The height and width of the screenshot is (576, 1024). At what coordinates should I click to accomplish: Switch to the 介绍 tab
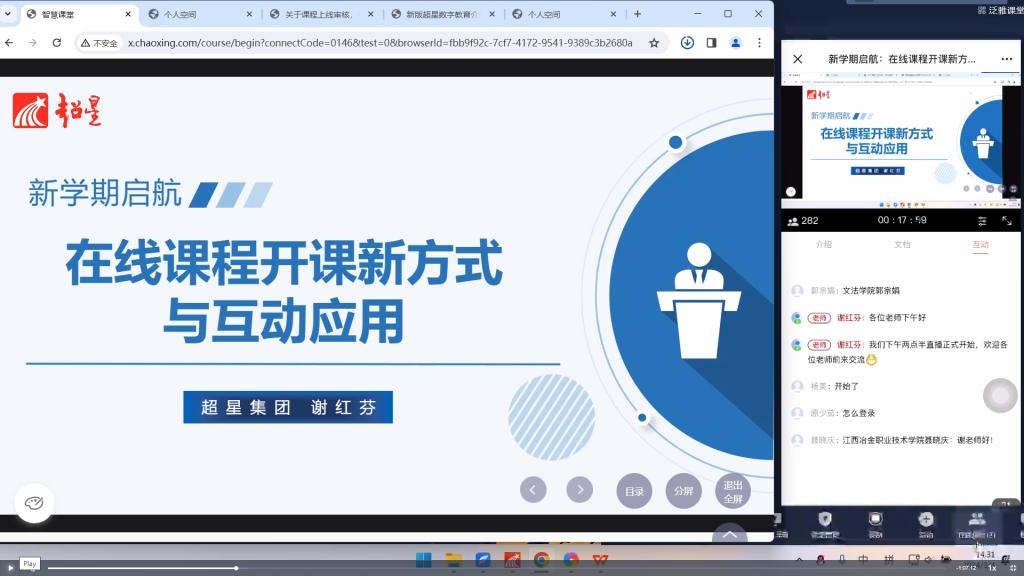823,245
